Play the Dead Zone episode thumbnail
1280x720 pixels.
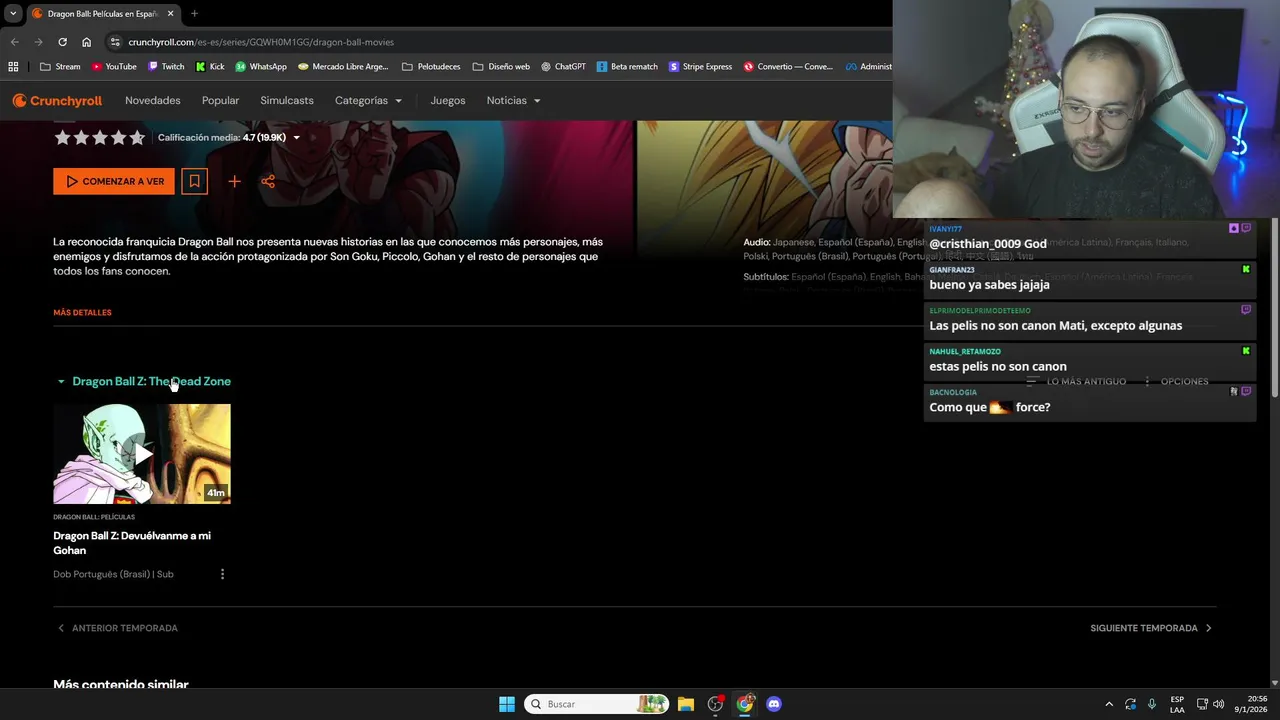[142, 454]
